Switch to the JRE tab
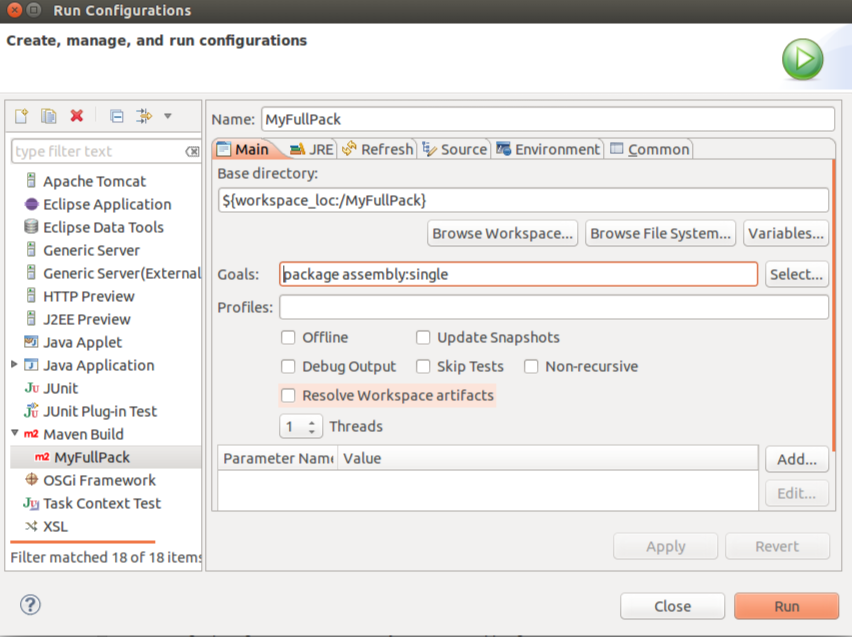The image size is (852, 637). [x=311, y=149]
